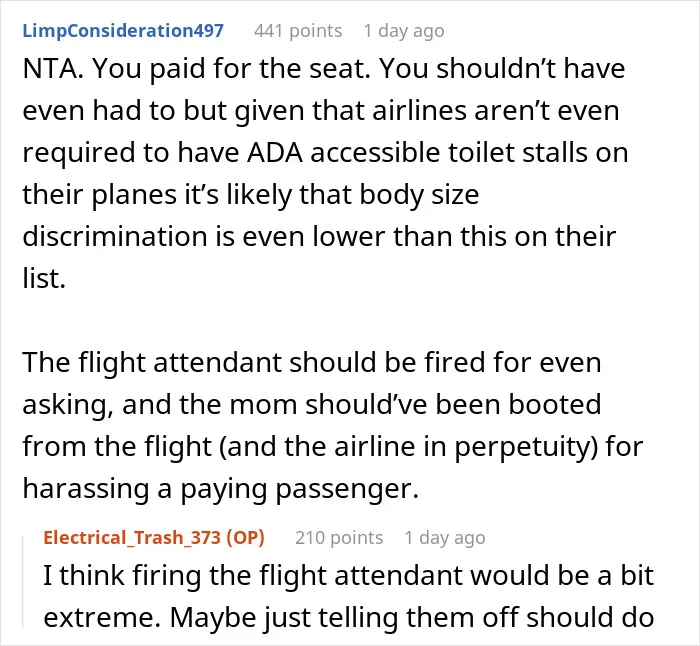Click the word "ADA" in the comment
The image size is (700, 646).
coord(275,153)
